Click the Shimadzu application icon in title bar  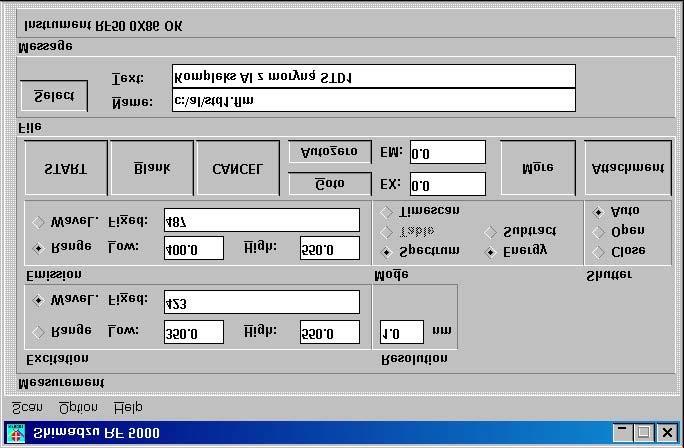(16, 434)
